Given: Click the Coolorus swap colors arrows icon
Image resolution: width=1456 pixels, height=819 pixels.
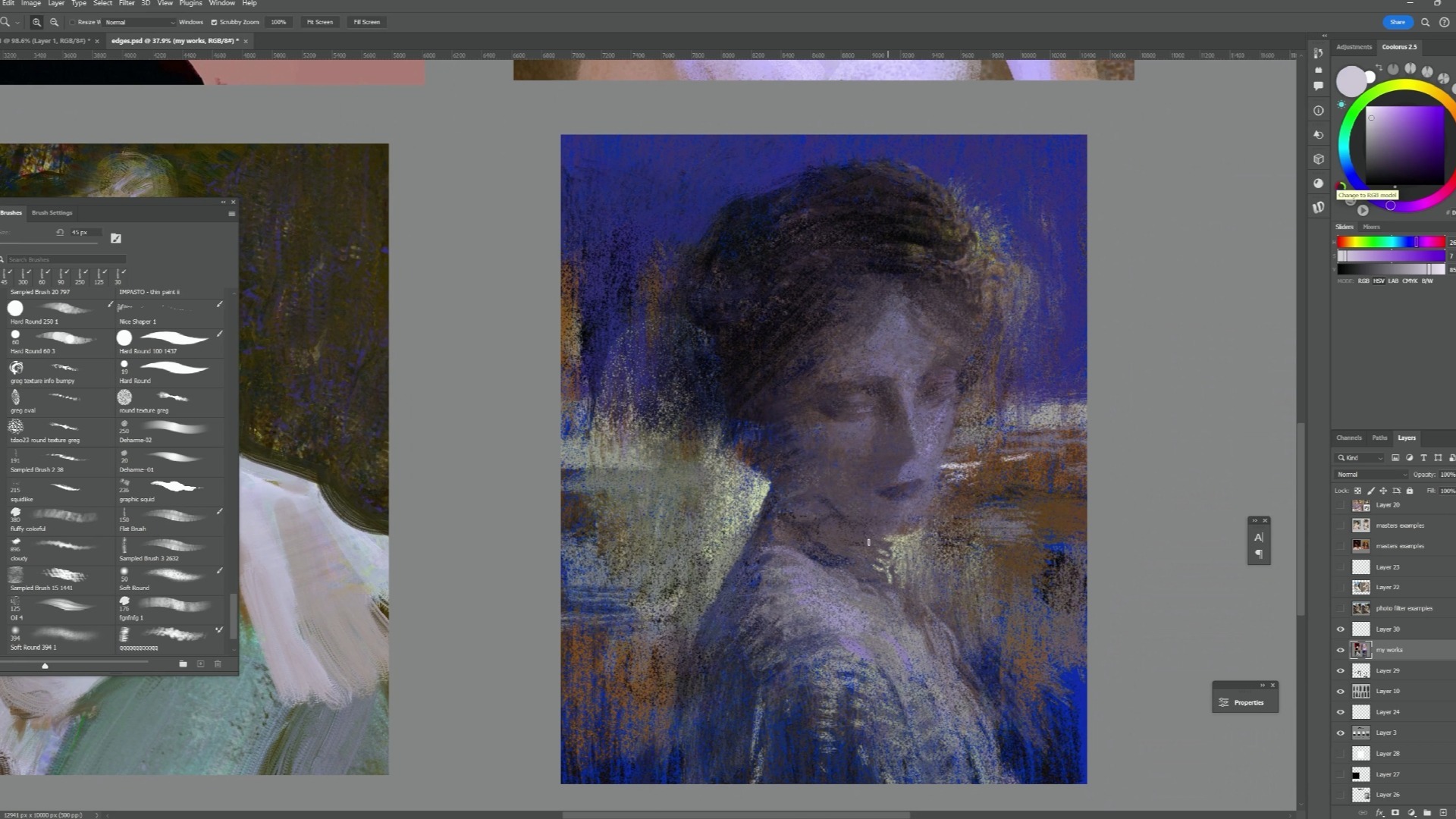Looking at the screenshot, I should click(x=1379, y=68).
